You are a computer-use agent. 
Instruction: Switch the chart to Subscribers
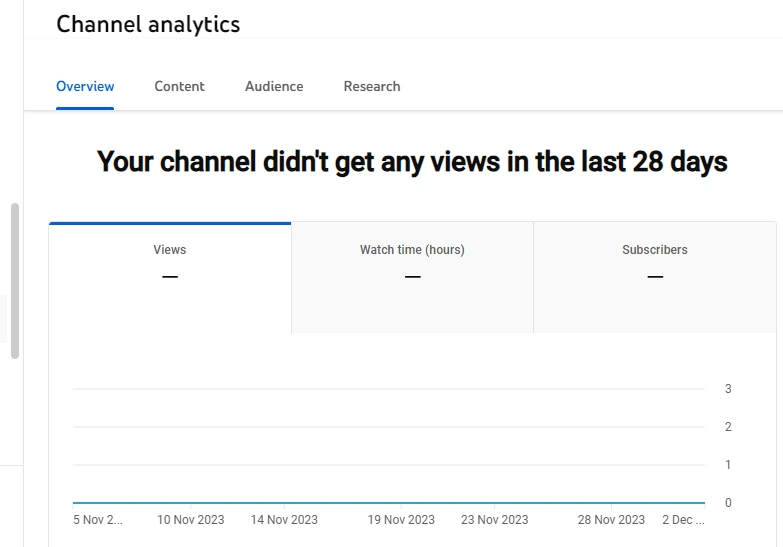[x=655, y=262]
